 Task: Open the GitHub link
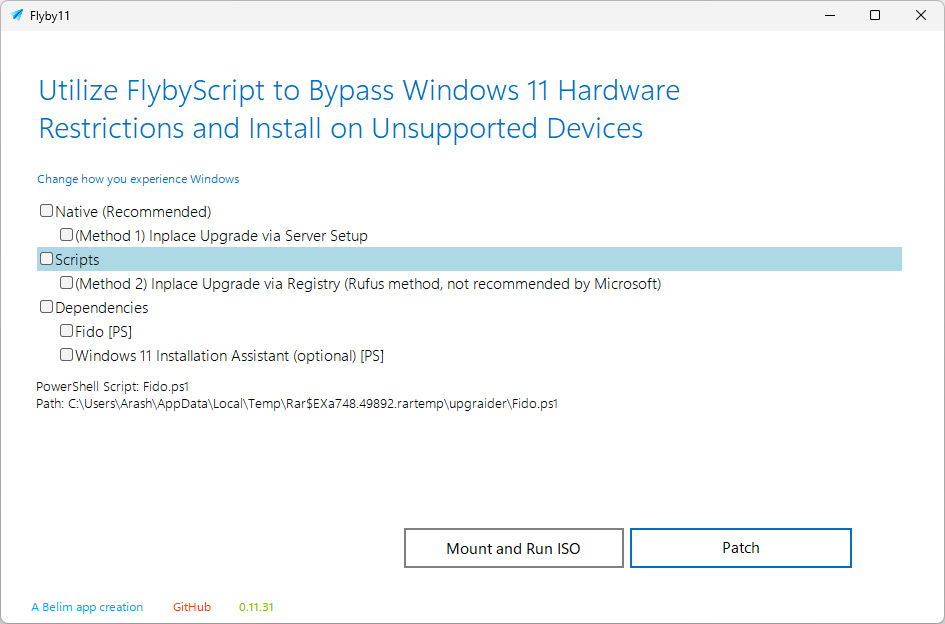coord(192,607)
